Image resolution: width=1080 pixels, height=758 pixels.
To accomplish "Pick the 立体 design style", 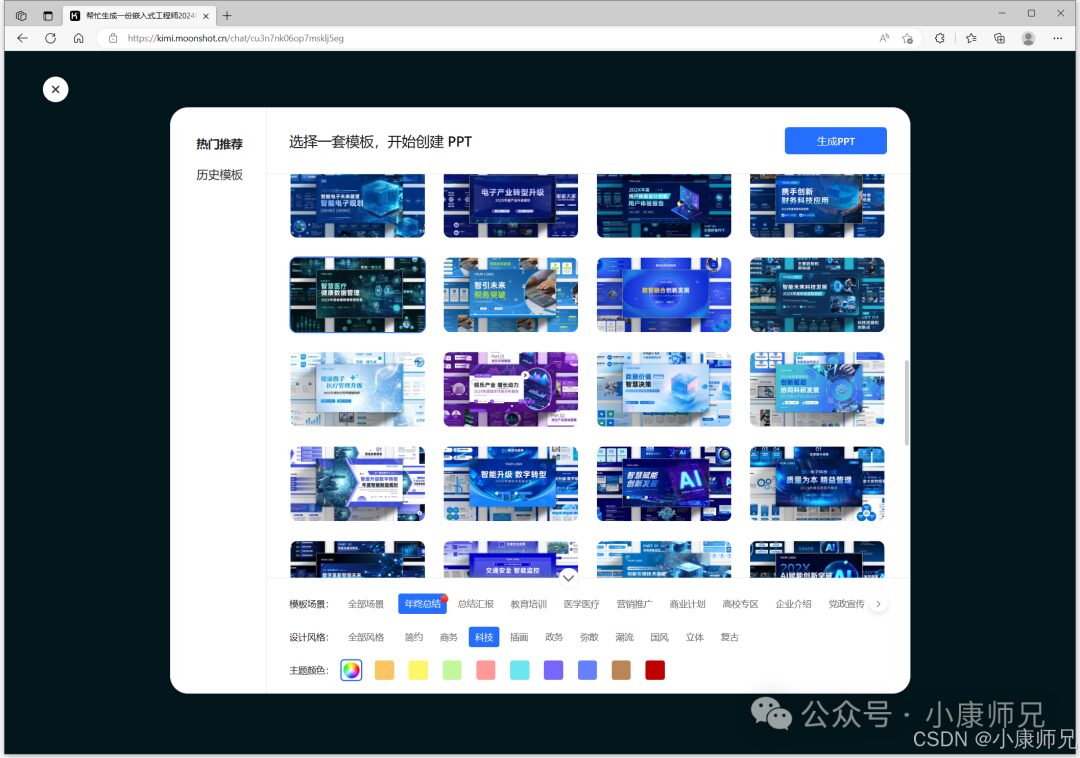I will click(694, 637).
